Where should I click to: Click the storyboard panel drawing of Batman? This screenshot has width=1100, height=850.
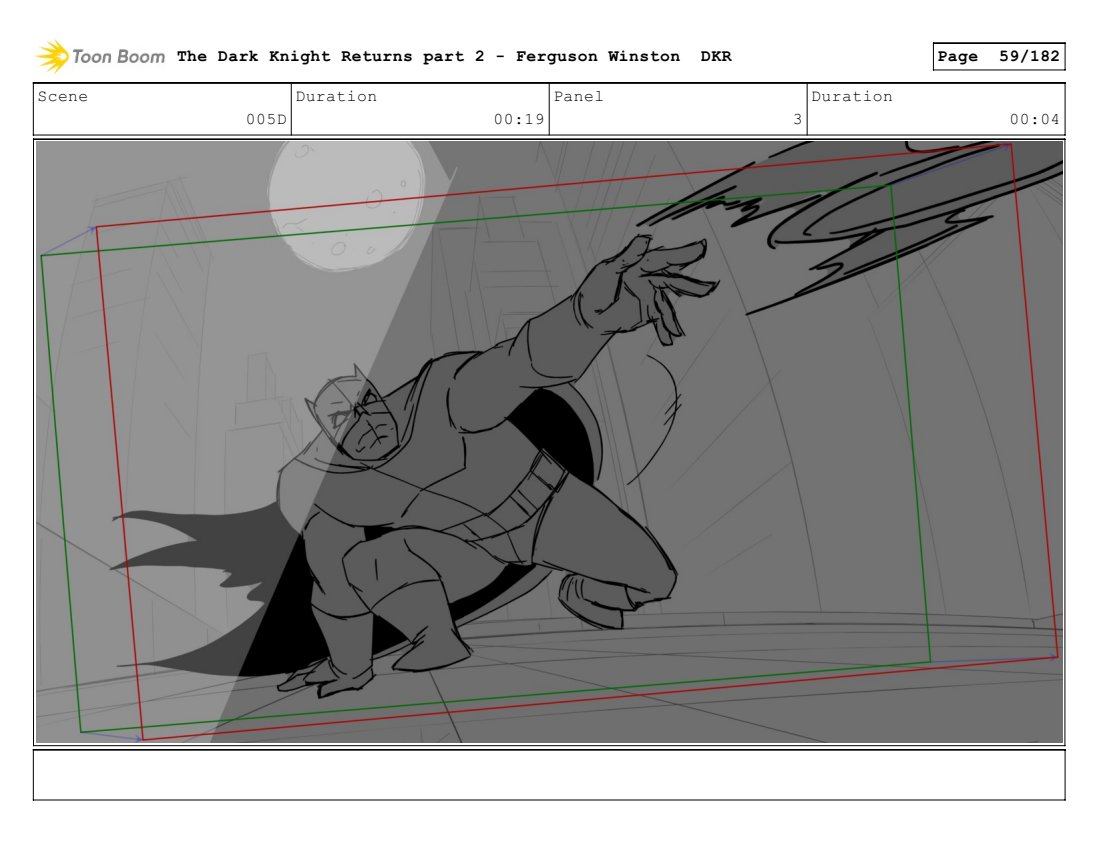click(549, 442)
